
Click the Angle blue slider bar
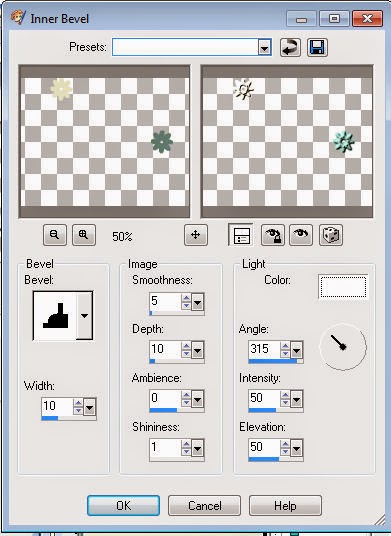273,361
